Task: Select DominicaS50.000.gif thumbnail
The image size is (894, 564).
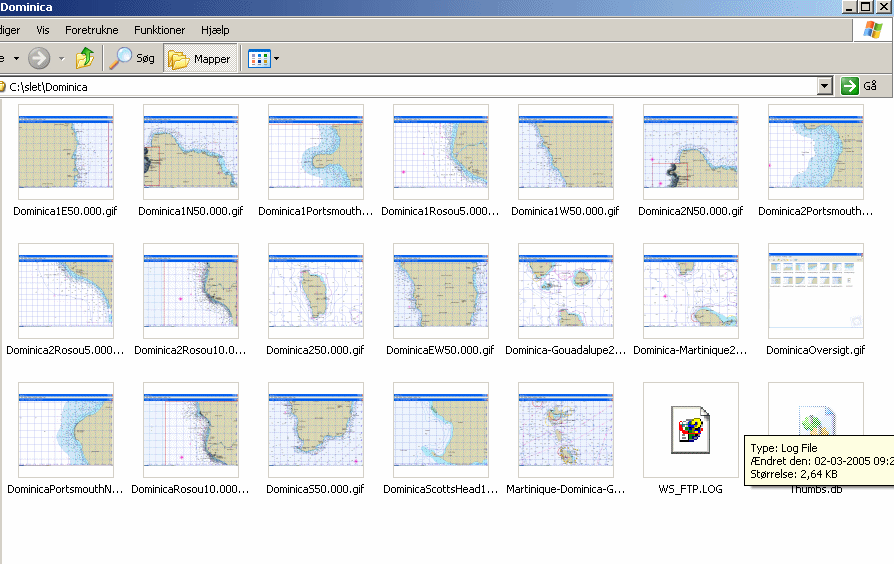Action: 316,430
